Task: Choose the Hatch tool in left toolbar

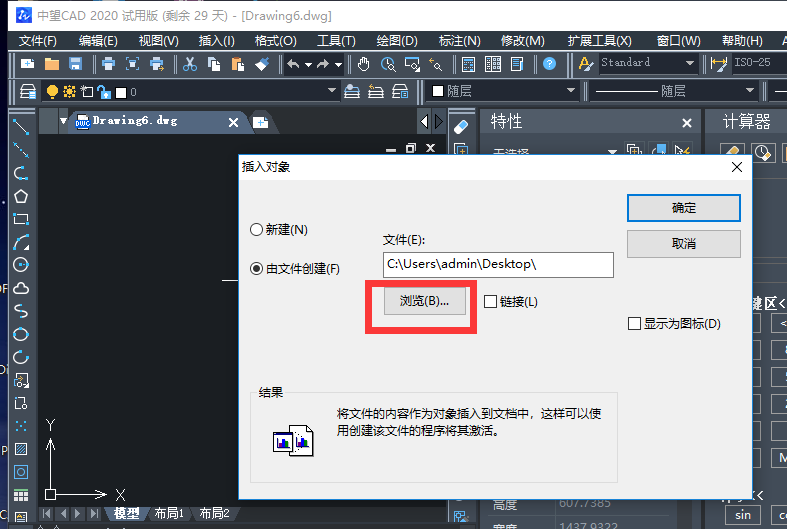Action: pyautogui.click(x=20, y=448)
